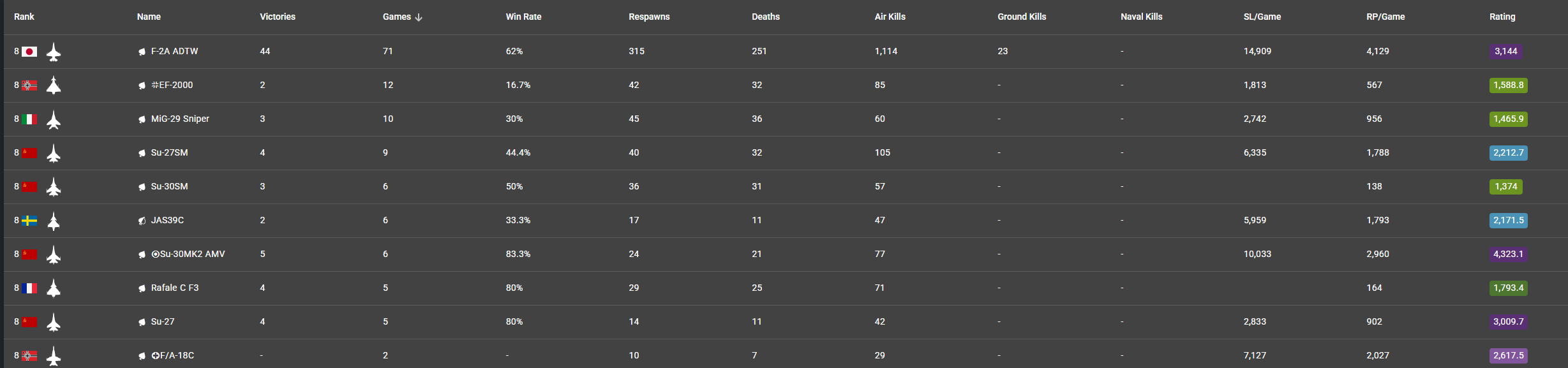The image size is (1568, 368).
Task: Click the Japan flag icon in F-2A ADTW row
Action: click(29, 52)
